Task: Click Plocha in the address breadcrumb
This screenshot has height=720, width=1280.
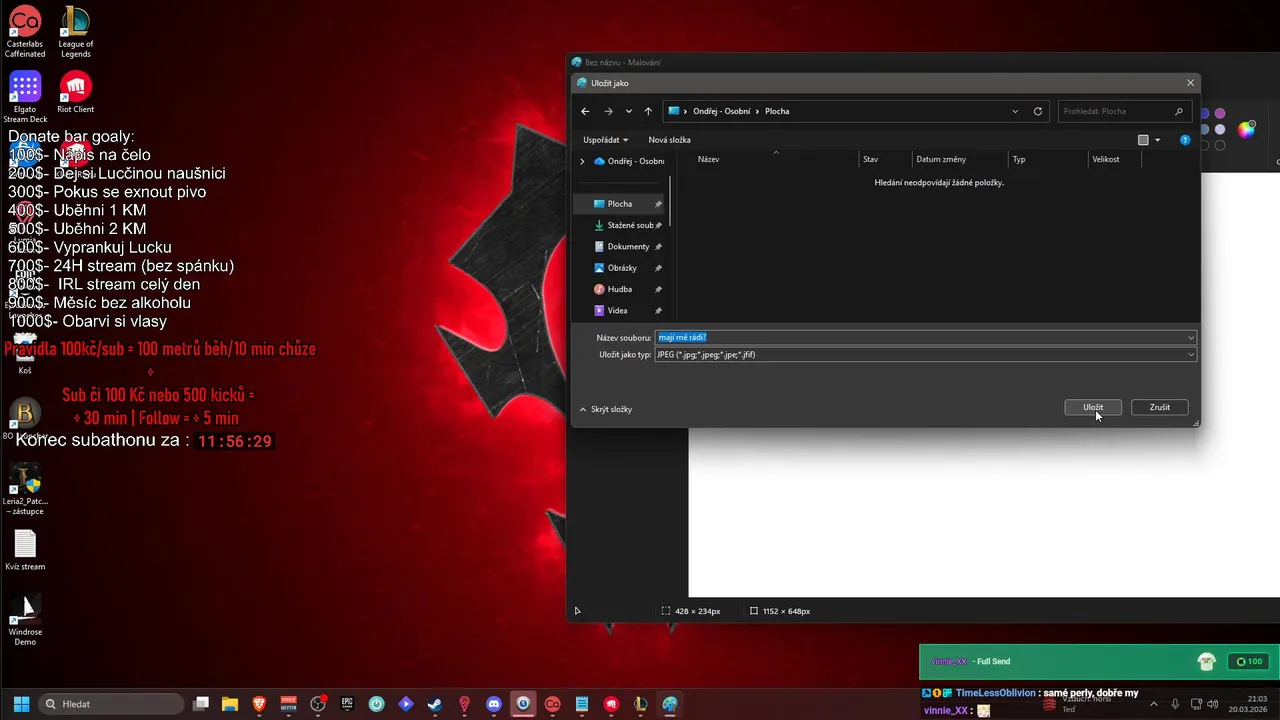Action: click(x=777, y=111)
